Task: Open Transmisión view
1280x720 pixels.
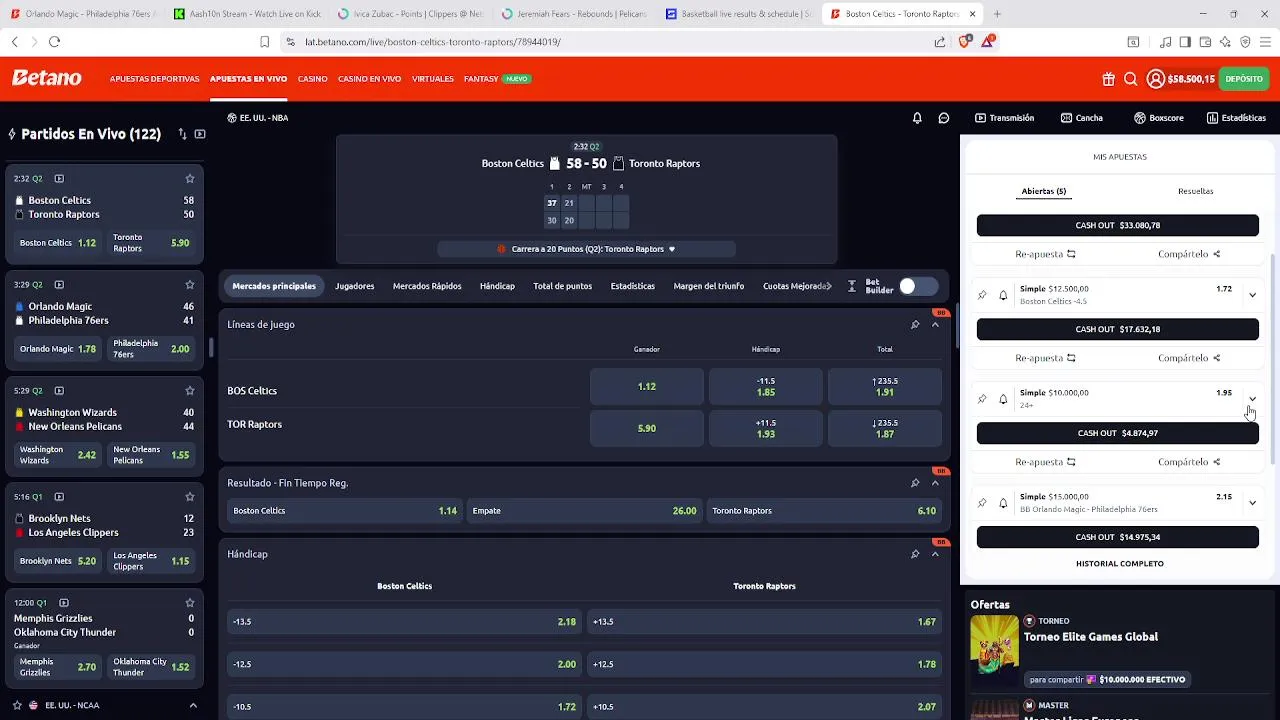Action: pyautogui.click(x=1004, y=118)
